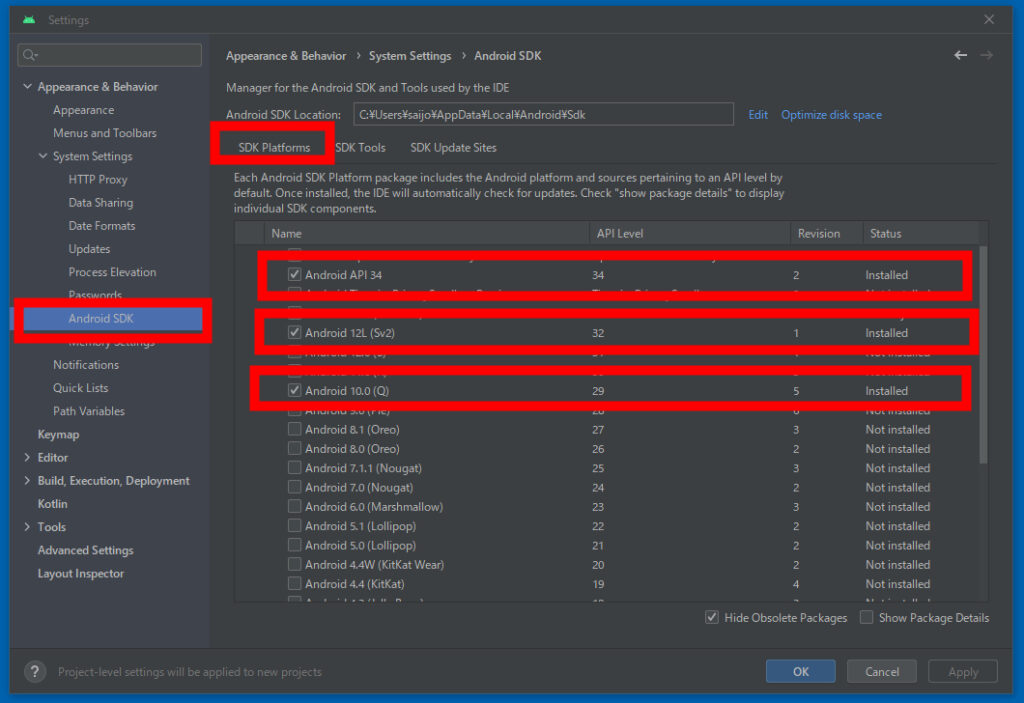Open the SDK Update Sites tab
Viewport: 1024px width, 703px height.
(x=455, y=147)
